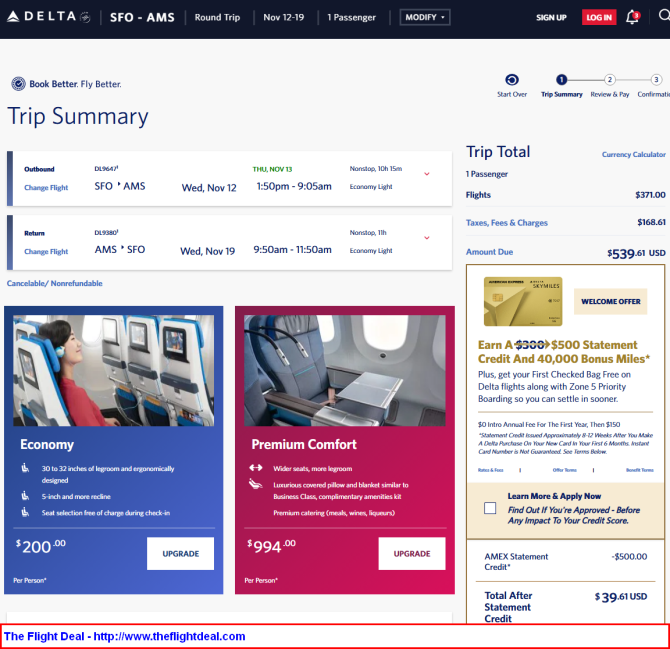
Task: Click 1 Passenger in header
Action: pyautogui.click(x=351, y=17)
